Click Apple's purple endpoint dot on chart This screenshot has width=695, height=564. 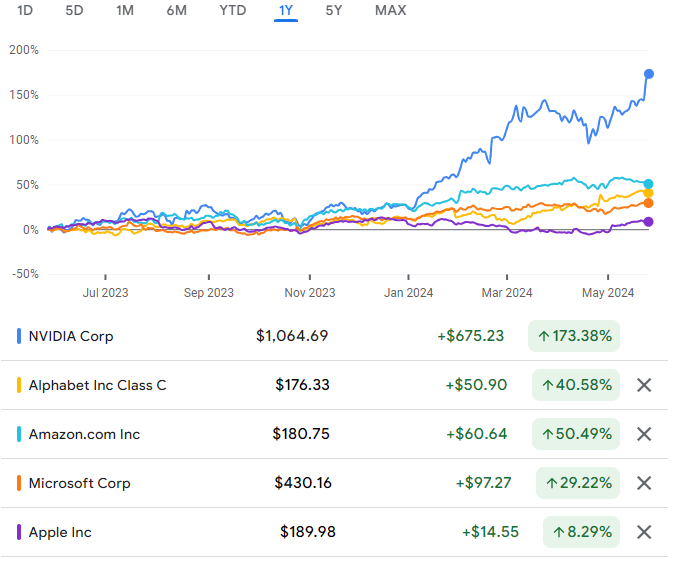[x=649, y=222]
